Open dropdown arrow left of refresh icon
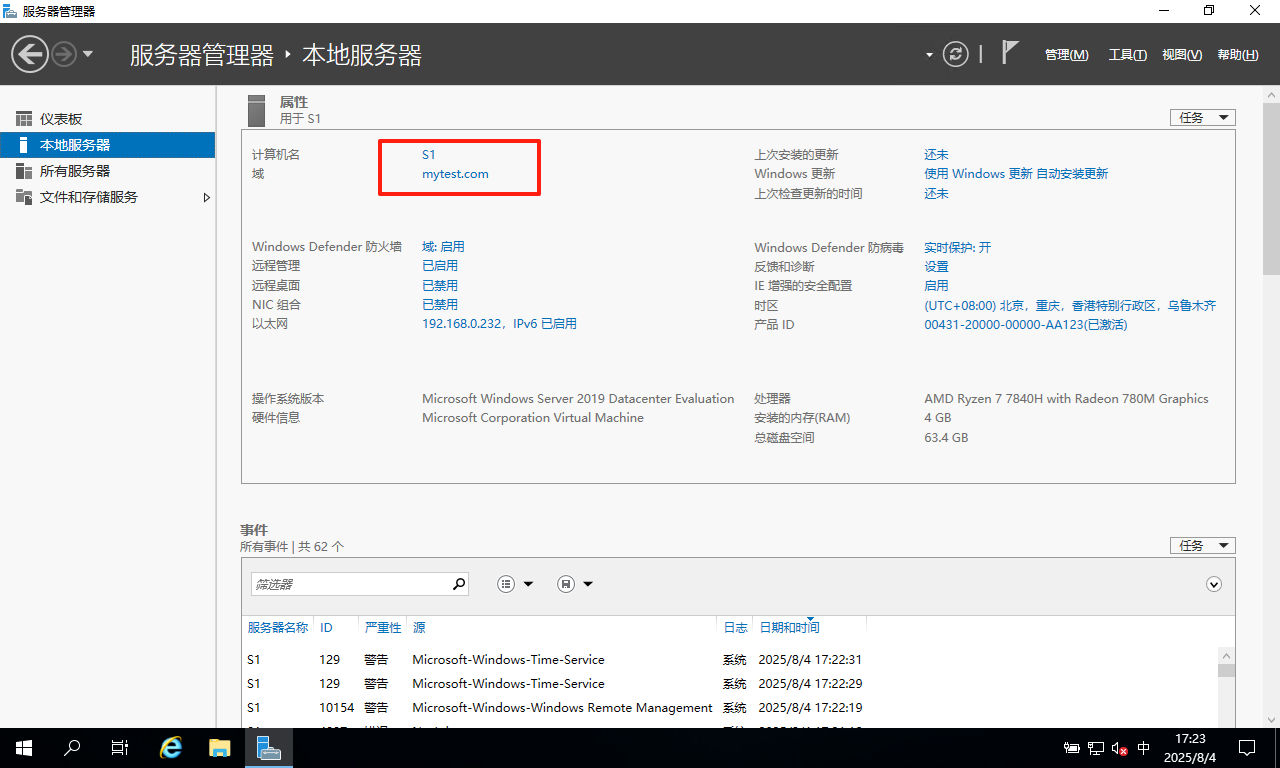This screenshot has width=1280, height=768. 929,55
